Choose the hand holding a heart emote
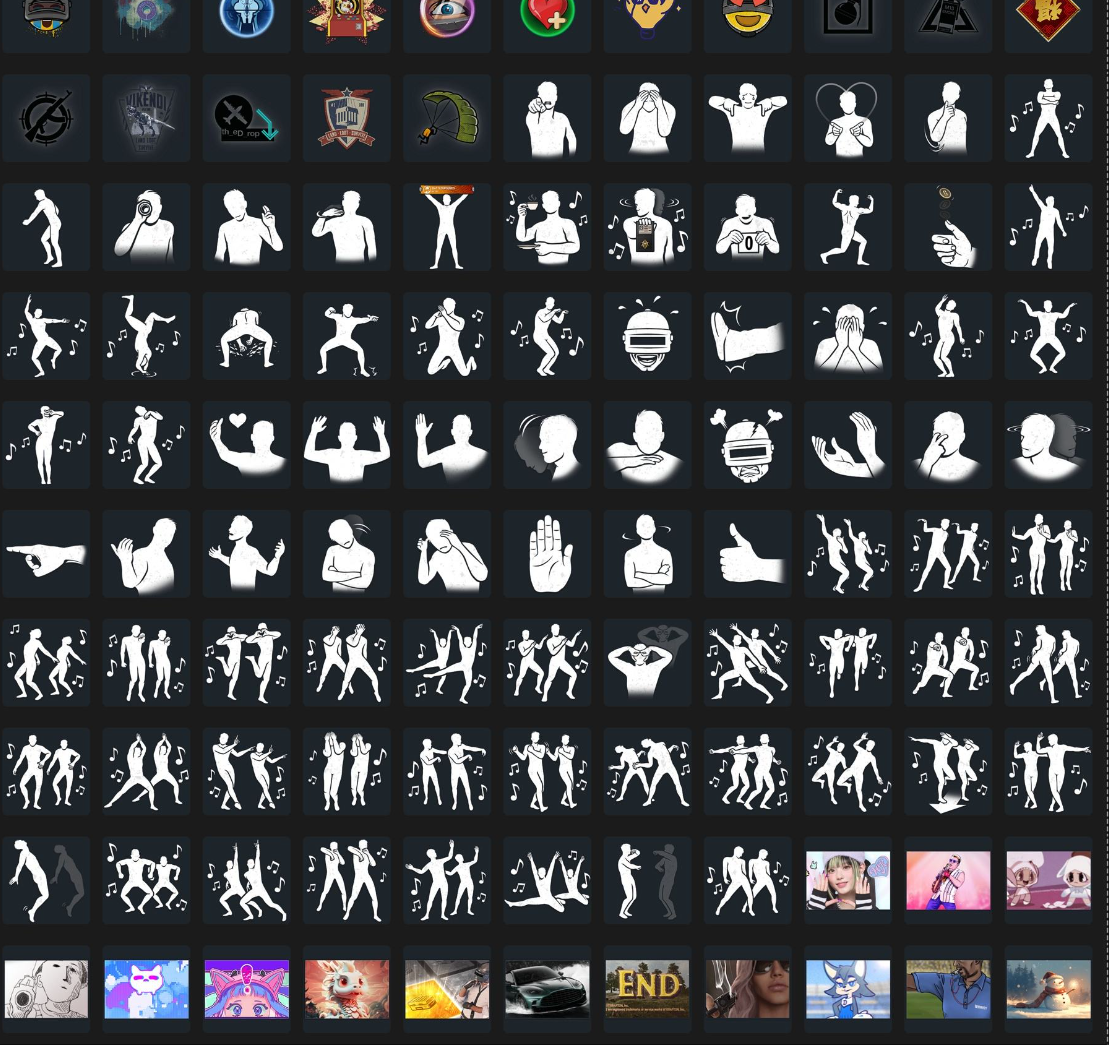Viewport: 1109px width, 1045px height. [247, 445]
